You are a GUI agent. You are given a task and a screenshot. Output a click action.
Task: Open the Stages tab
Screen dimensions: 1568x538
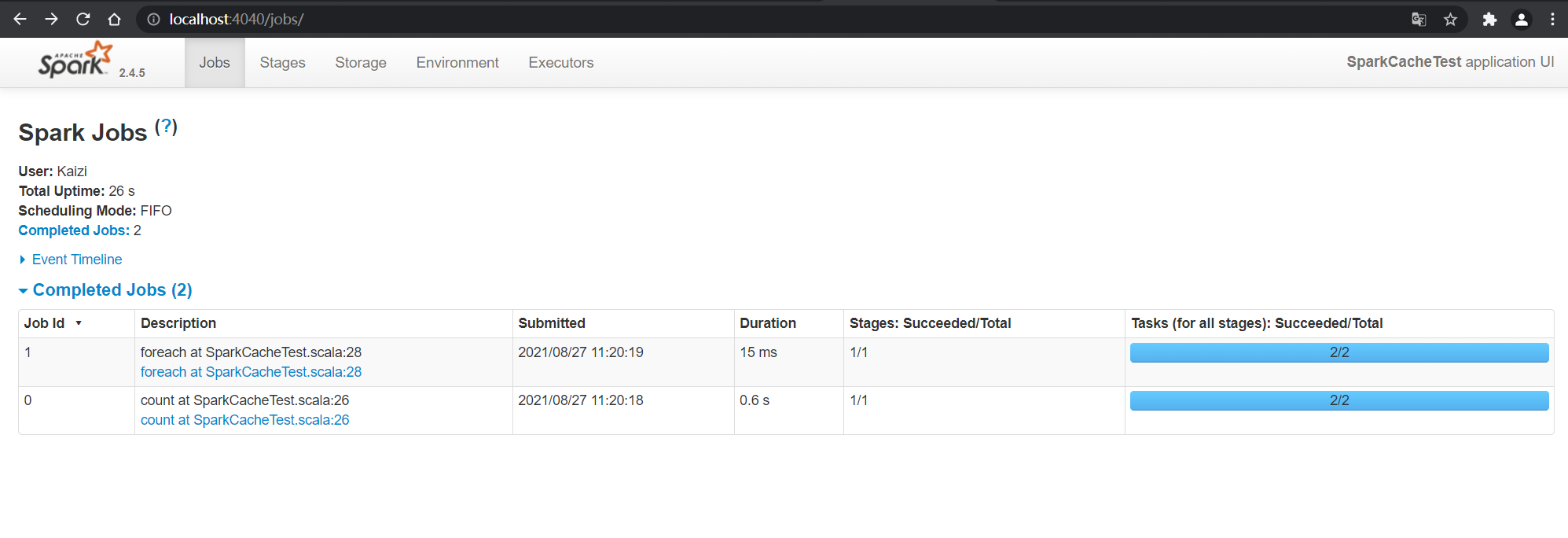[282, 62]
